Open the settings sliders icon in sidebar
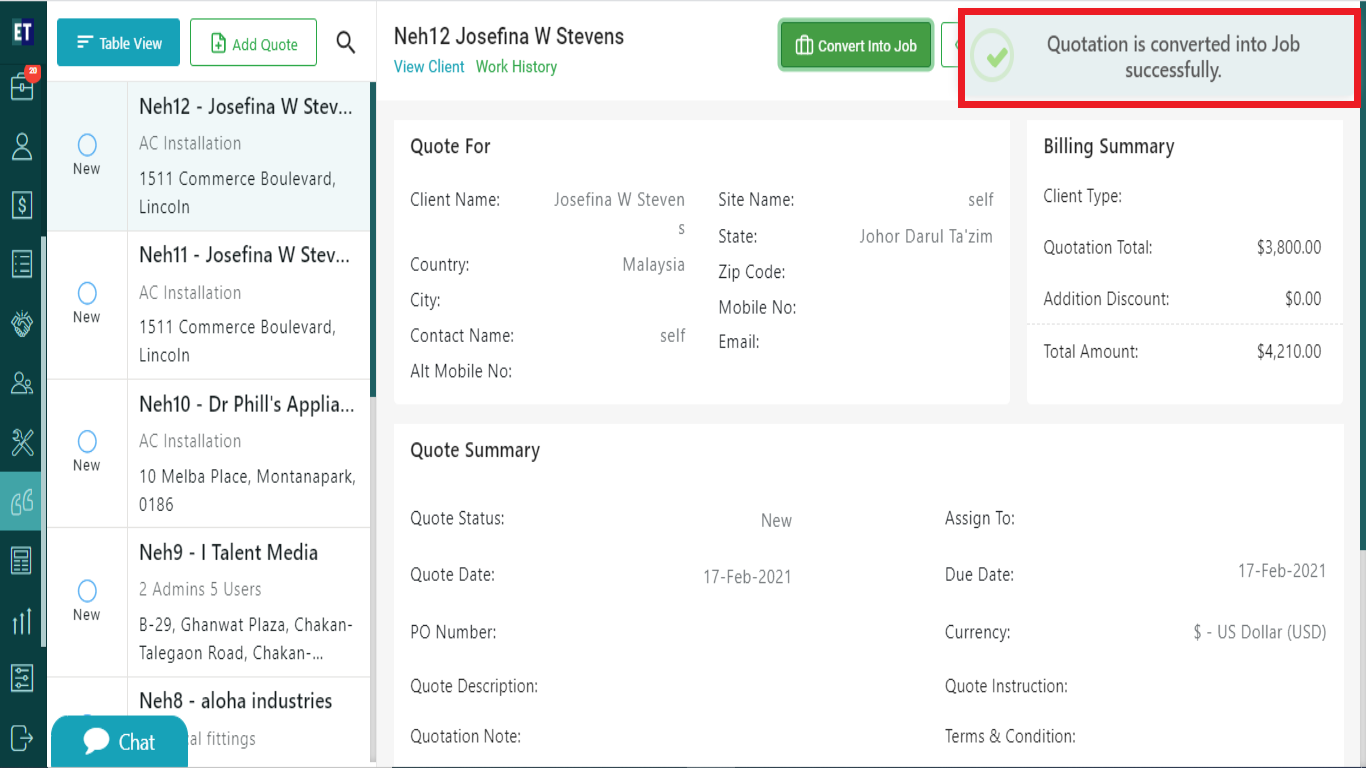This screenshot has height=768, width=1366. click(22, 678)
